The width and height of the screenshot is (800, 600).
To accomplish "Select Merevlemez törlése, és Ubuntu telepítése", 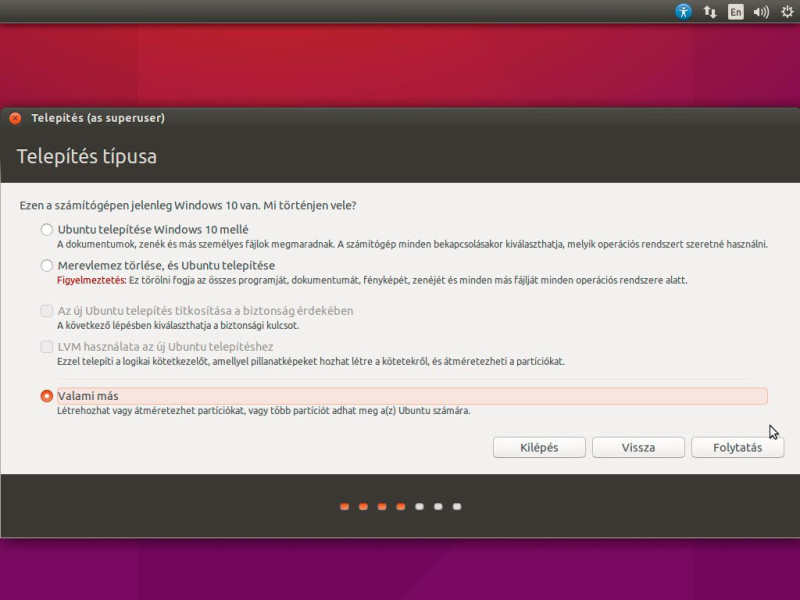I will [46, 265].
